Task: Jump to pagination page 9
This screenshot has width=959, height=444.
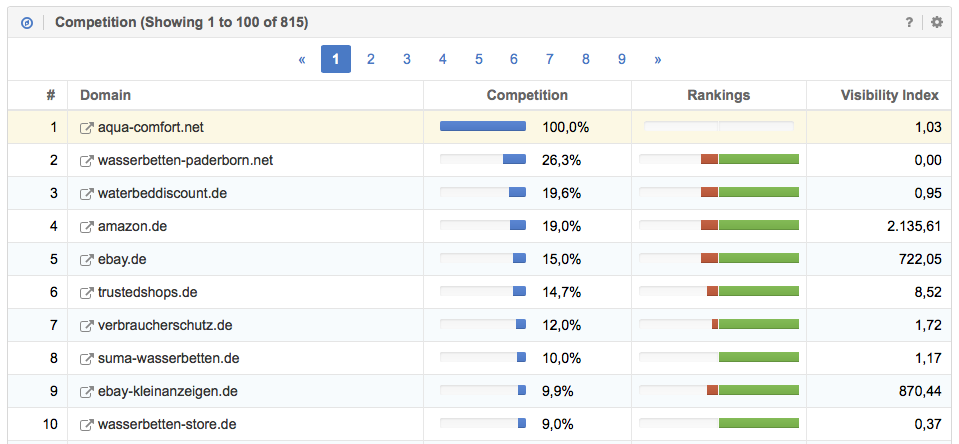Action: (621, 59)
